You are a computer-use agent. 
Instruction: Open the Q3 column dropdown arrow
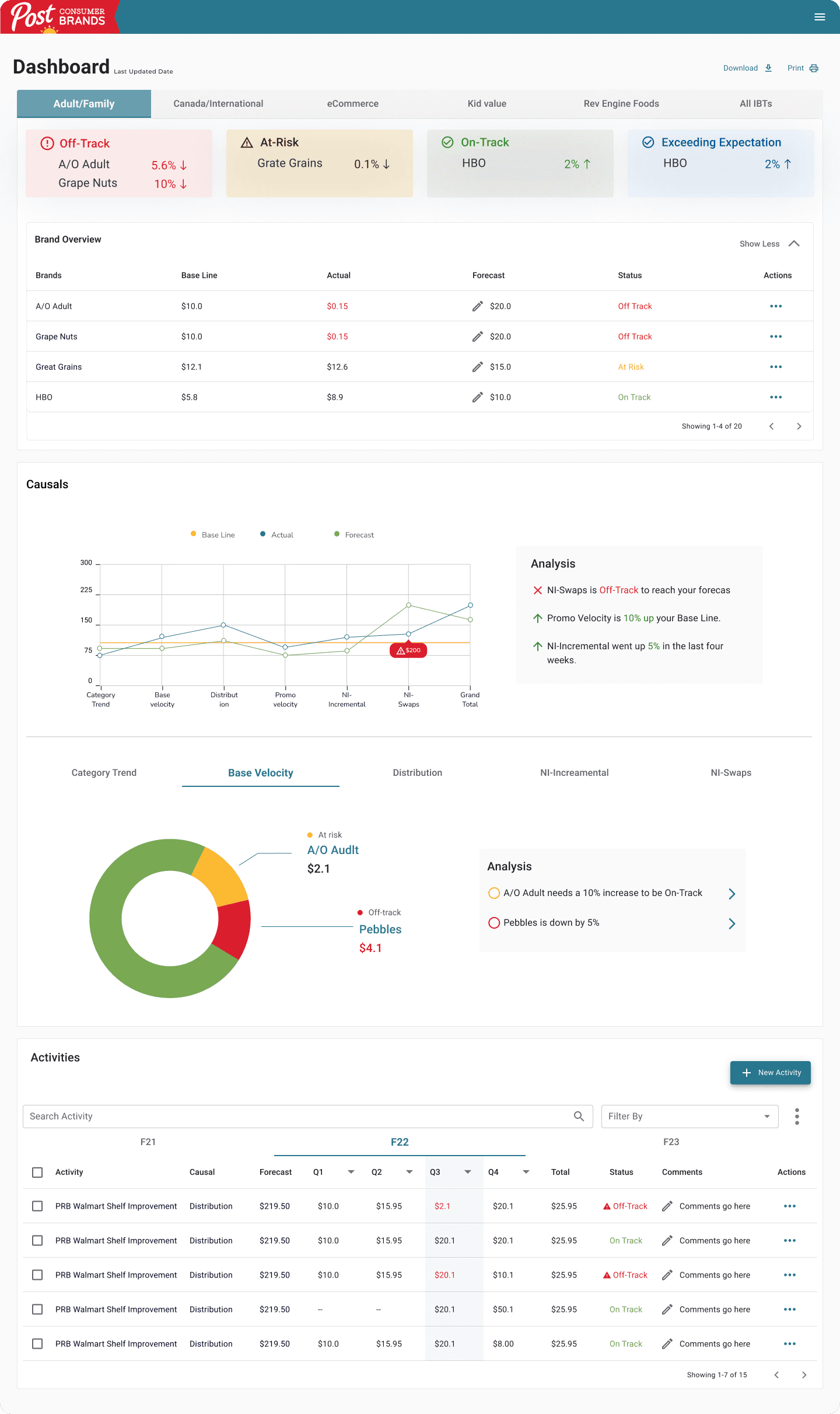[x=468, y=1172]
